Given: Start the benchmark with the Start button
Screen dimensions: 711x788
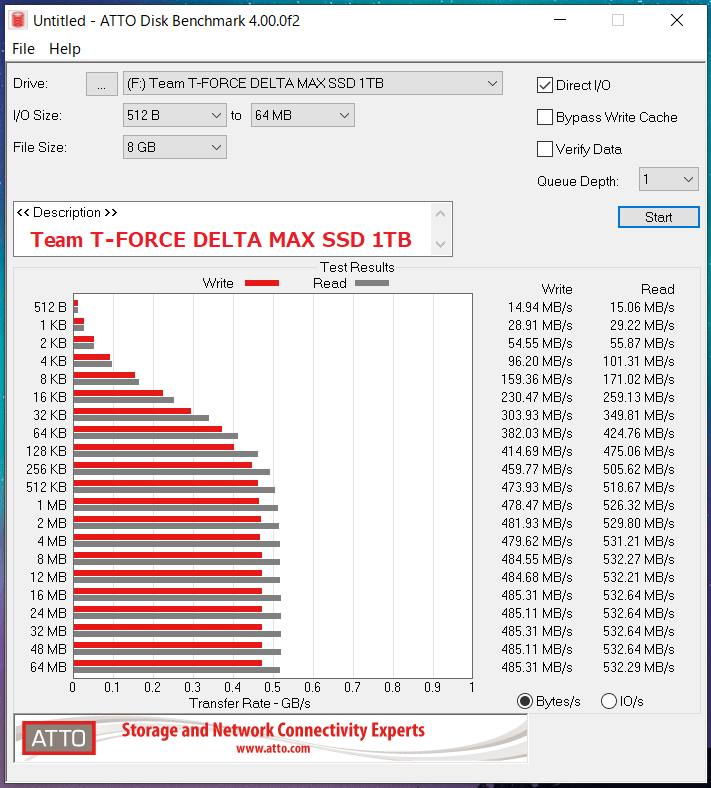Looking at the screenshot, I should [x=658, y=217].
